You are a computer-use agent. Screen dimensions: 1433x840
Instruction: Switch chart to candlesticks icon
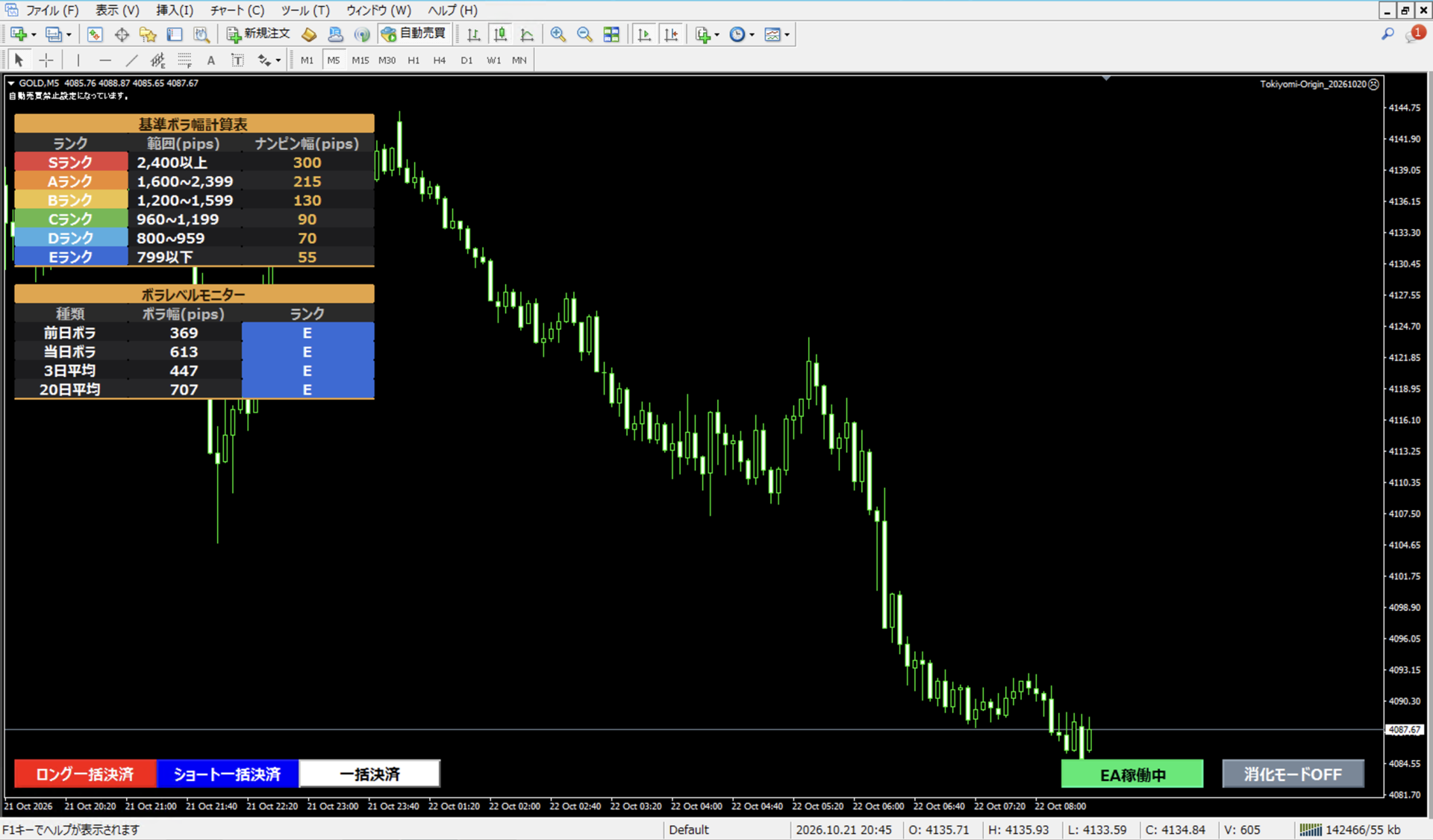click(x=500, y=34)
